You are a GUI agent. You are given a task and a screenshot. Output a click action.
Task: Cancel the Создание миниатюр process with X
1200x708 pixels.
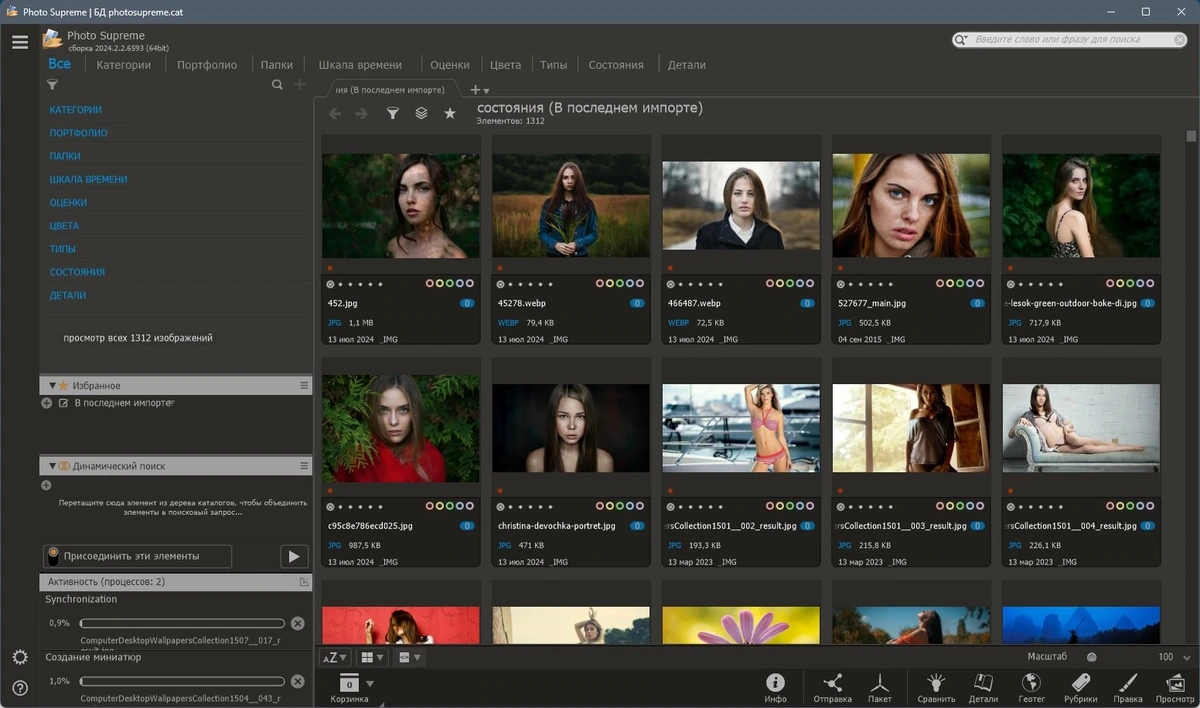[298, 681]
